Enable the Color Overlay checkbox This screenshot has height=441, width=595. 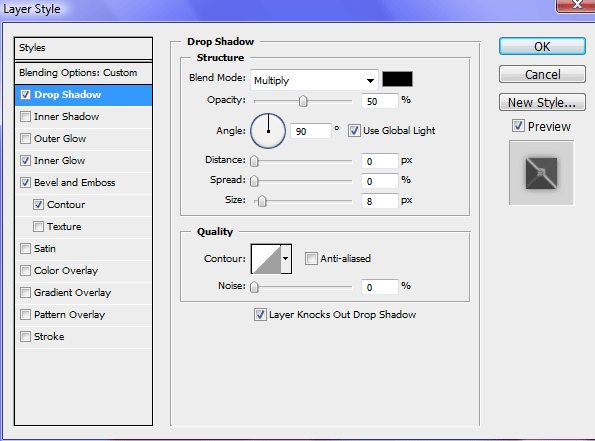[25, 271]
